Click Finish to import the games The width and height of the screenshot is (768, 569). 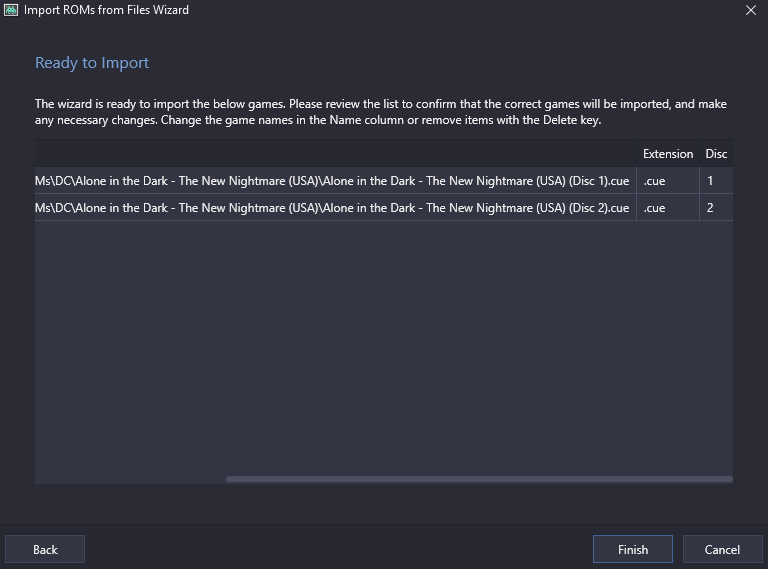click(633, 549)
